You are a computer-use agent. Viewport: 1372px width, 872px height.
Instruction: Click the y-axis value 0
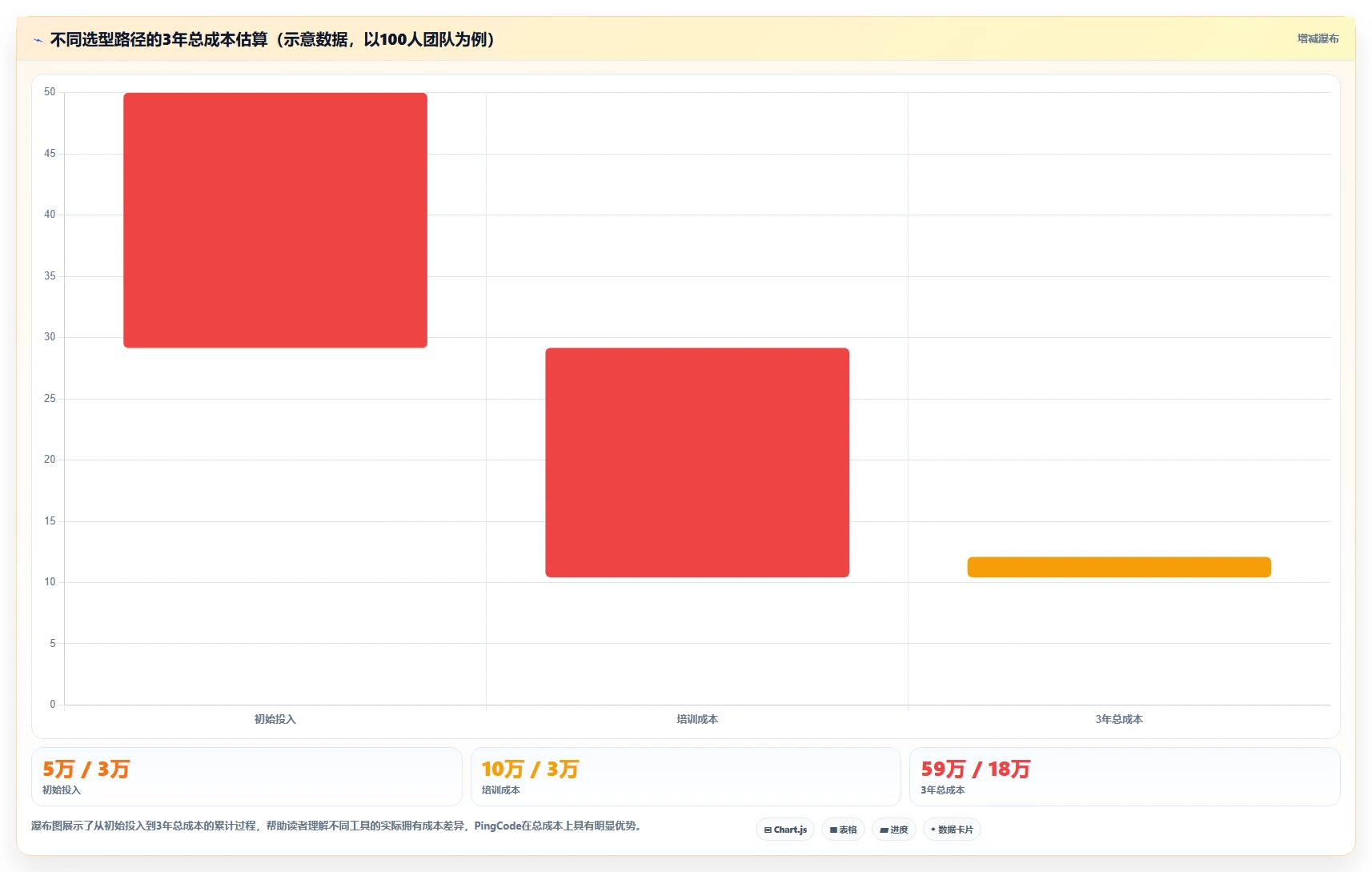(x=53, y=705)
